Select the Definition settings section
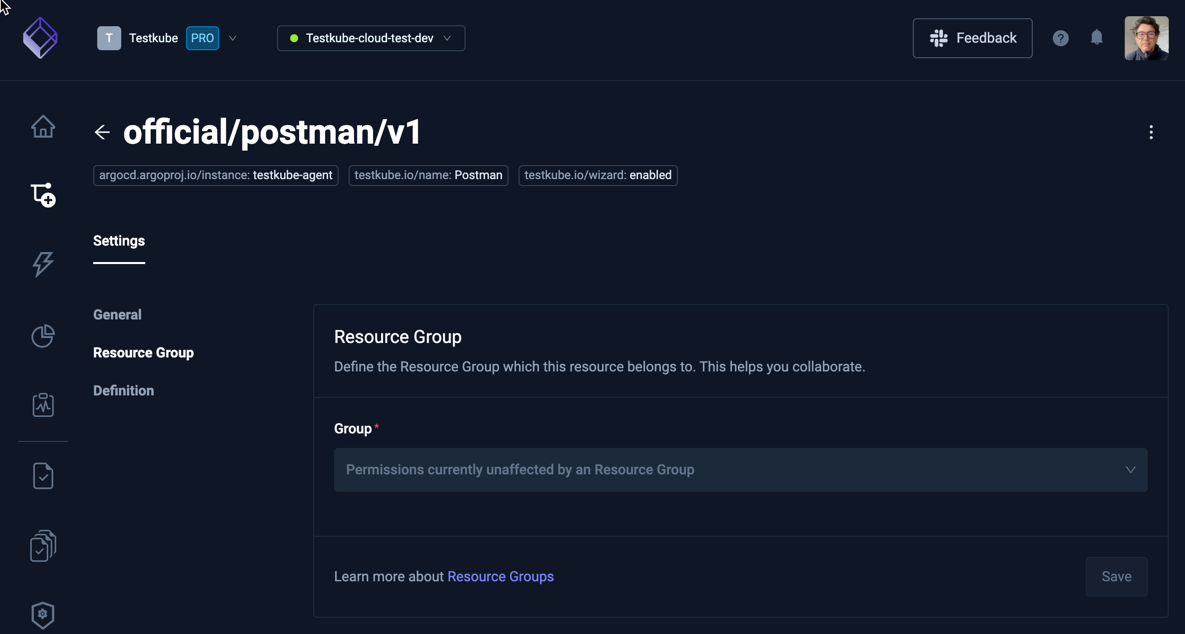 coord(123,390)
